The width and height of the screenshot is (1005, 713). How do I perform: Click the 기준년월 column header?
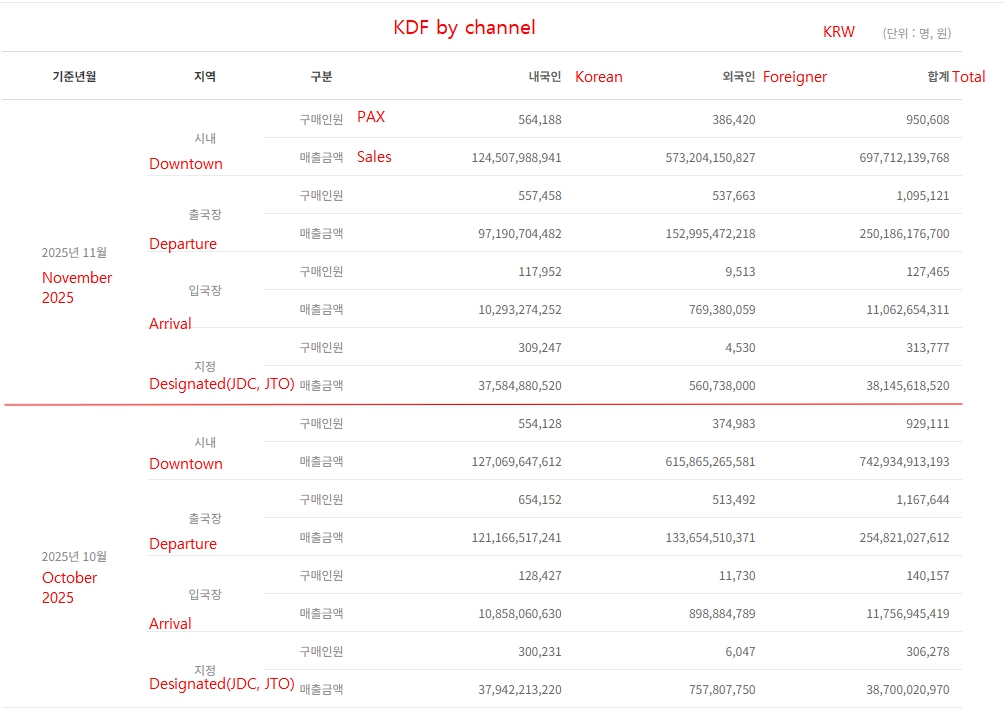pyautogui.click(x=74, y=77)
